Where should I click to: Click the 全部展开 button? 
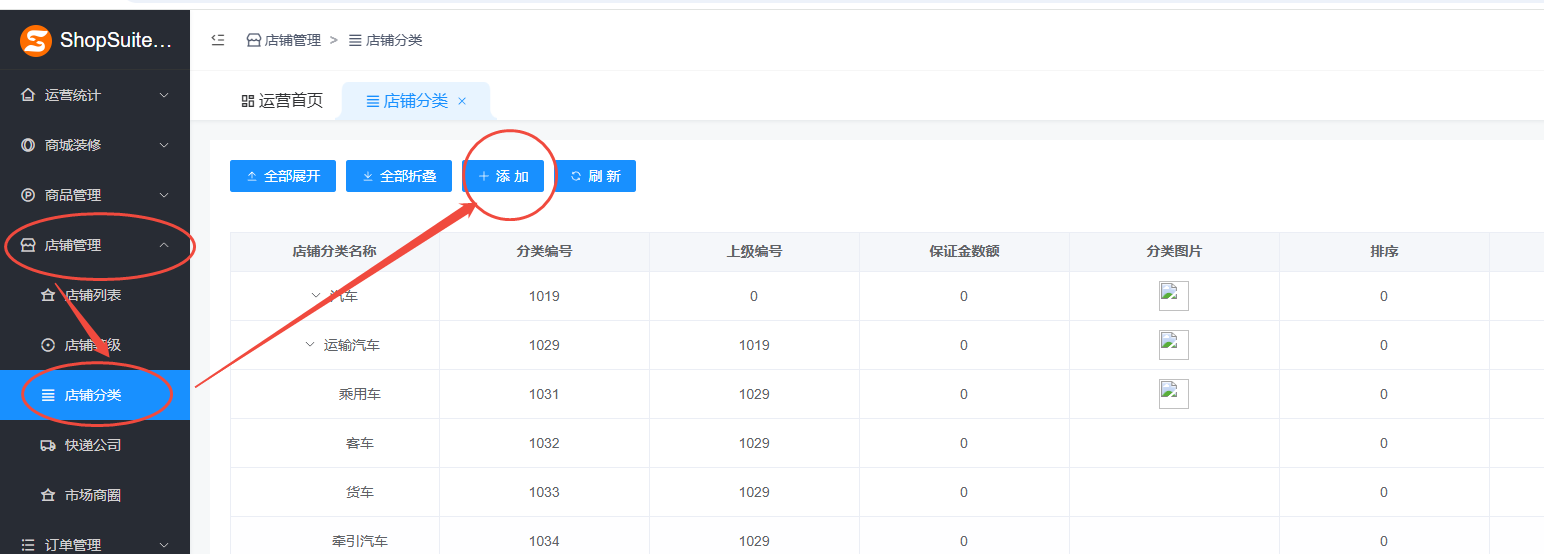point(283,176)
